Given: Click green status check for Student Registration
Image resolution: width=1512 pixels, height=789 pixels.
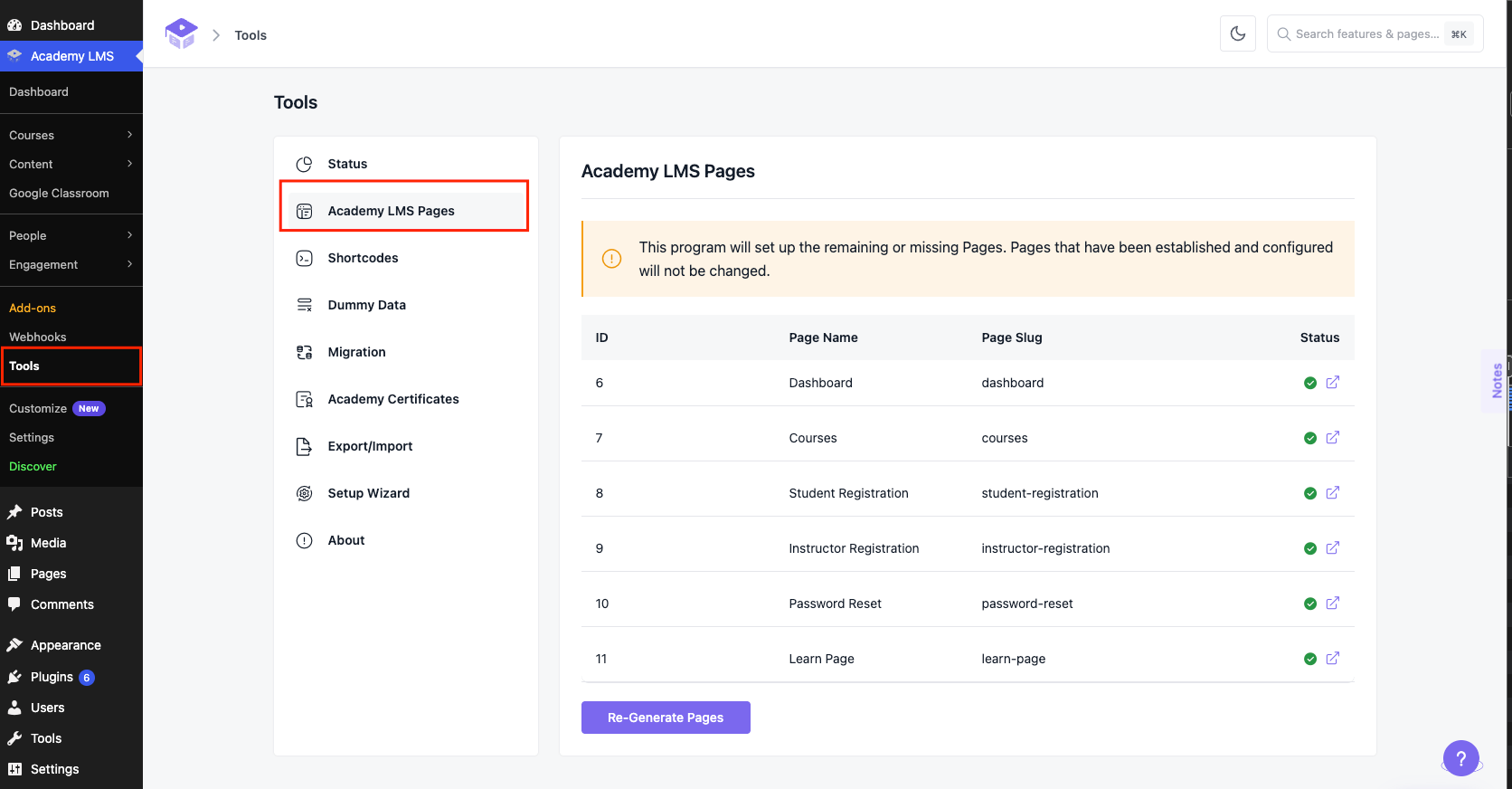Looking at the screenshot, I should (x=1310, y=494).
